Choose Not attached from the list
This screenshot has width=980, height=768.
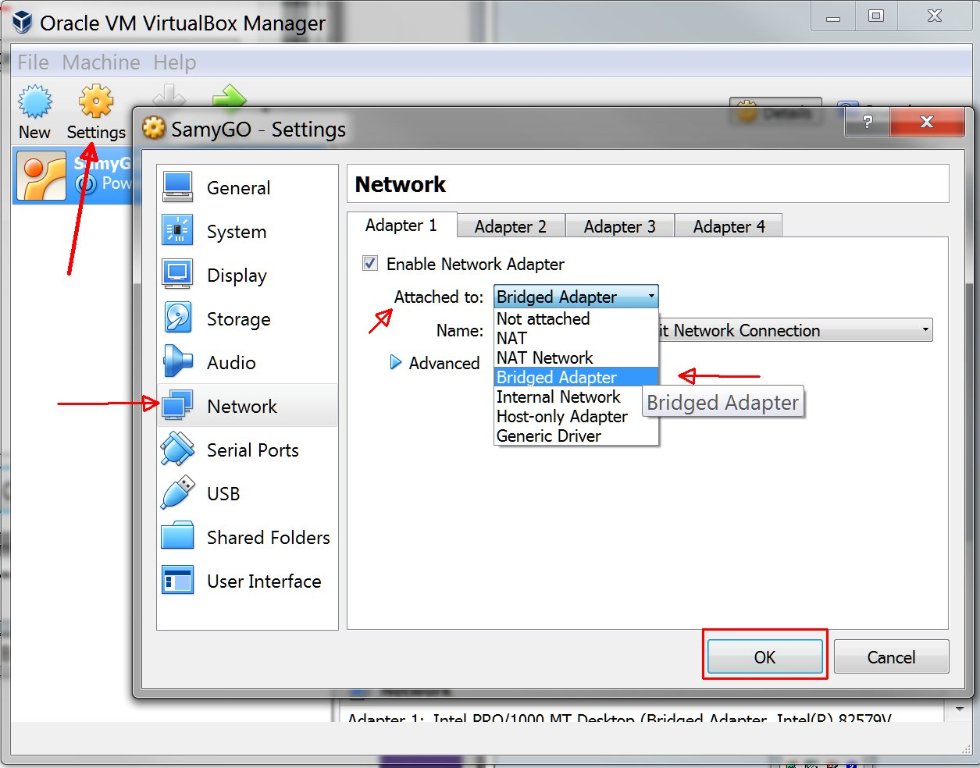point(576,319)
